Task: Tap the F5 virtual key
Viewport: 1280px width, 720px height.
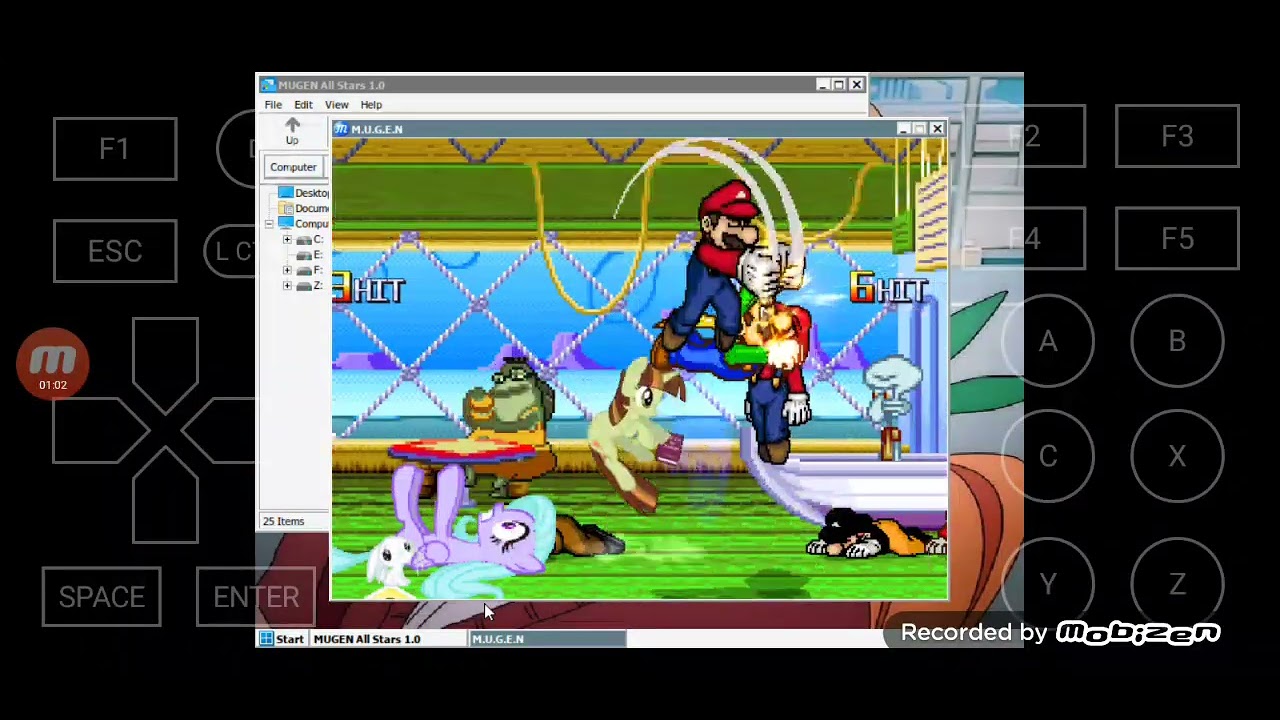Action: point(1177,239)
